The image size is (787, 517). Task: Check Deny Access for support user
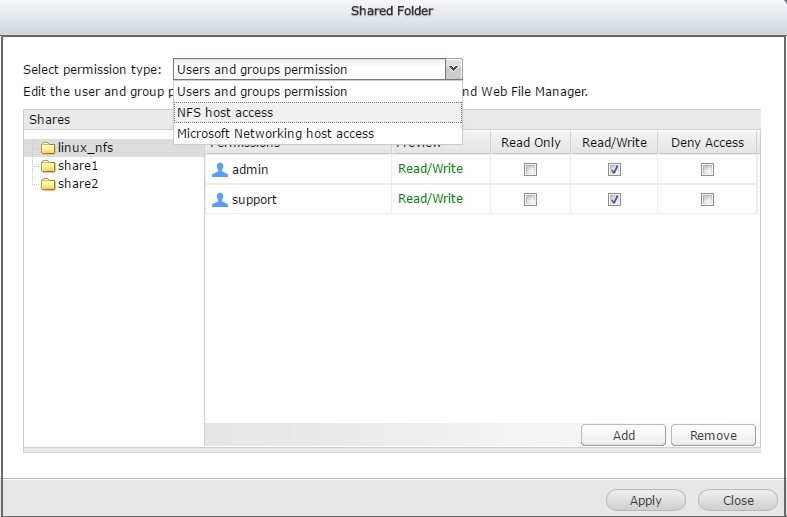(x=707, y=200)
